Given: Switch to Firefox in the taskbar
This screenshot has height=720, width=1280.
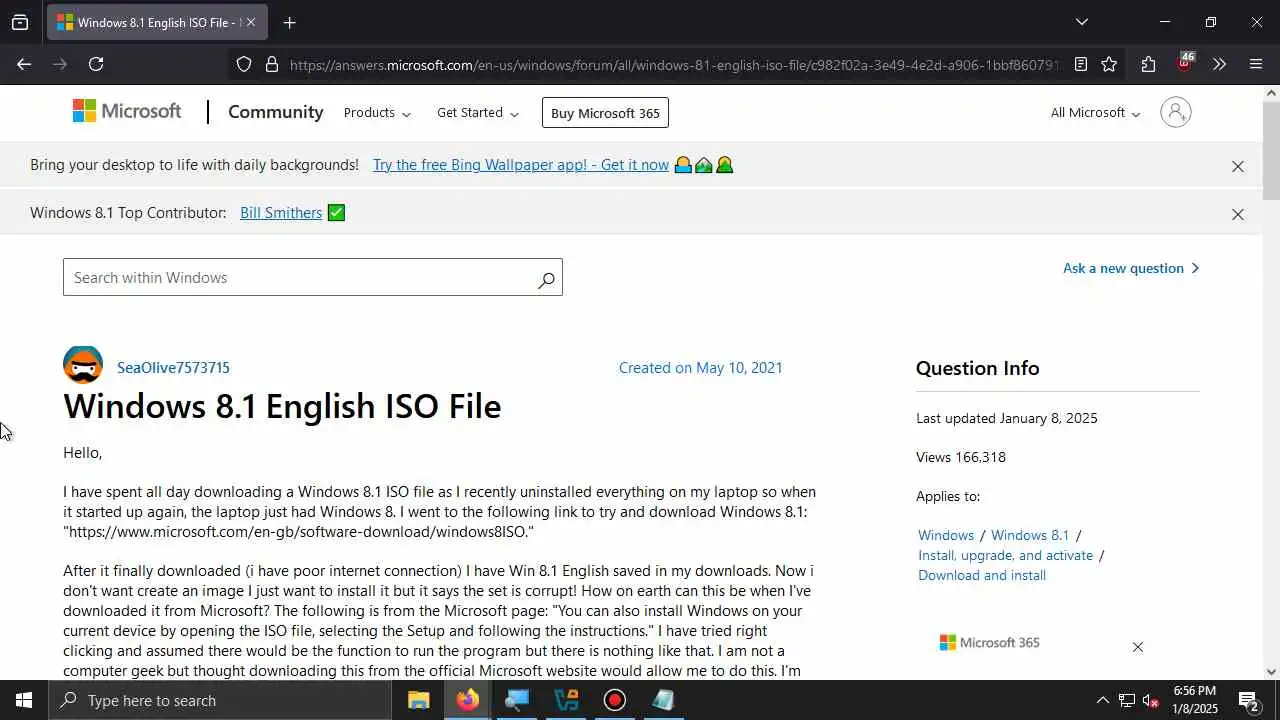Looking at the screenshot, I should click(x=467, y=700).
